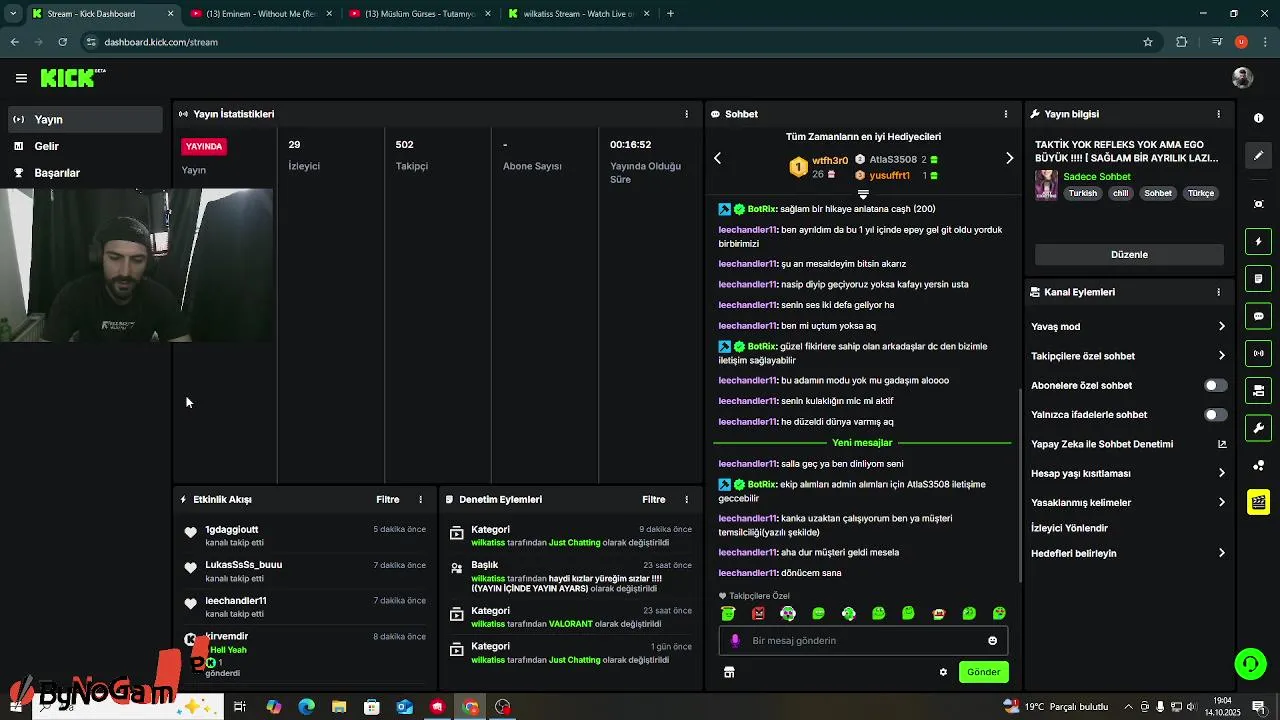Open the yellow clapperboard clips icon
Viewport: 1280px width, 720px height.
(x=1258, y=502)
